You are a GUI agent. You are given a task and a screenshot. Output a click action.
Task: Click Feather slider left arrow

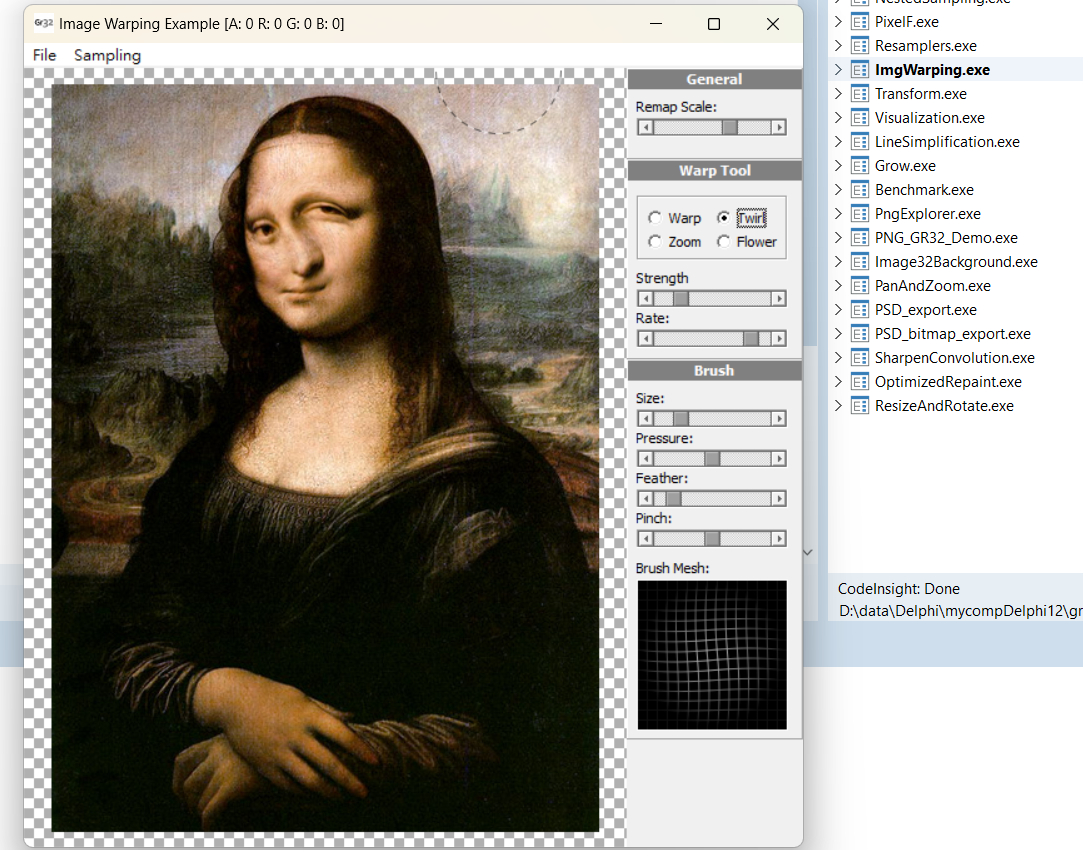[x=645, y=499]
